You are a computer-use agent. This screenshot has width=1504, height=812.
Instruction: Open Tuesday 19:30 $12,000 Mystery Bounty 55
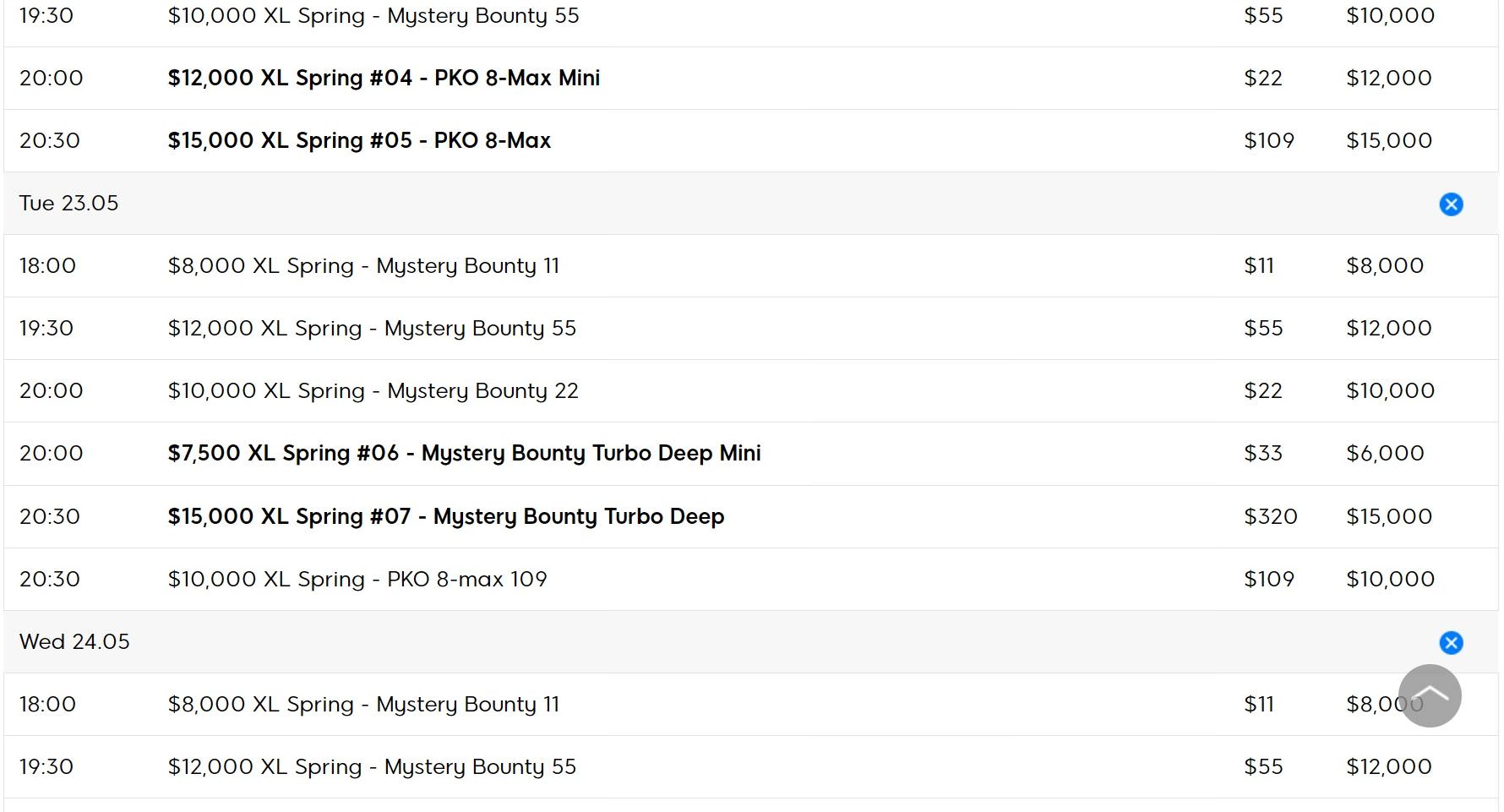coord(372,328)
